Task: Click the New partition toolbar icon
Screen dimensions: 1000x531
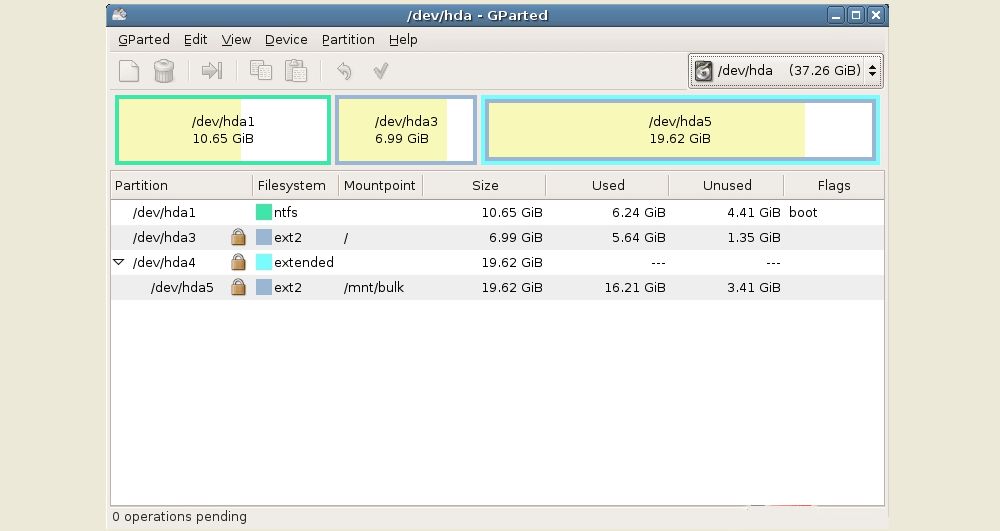Action: click(129, 71)
